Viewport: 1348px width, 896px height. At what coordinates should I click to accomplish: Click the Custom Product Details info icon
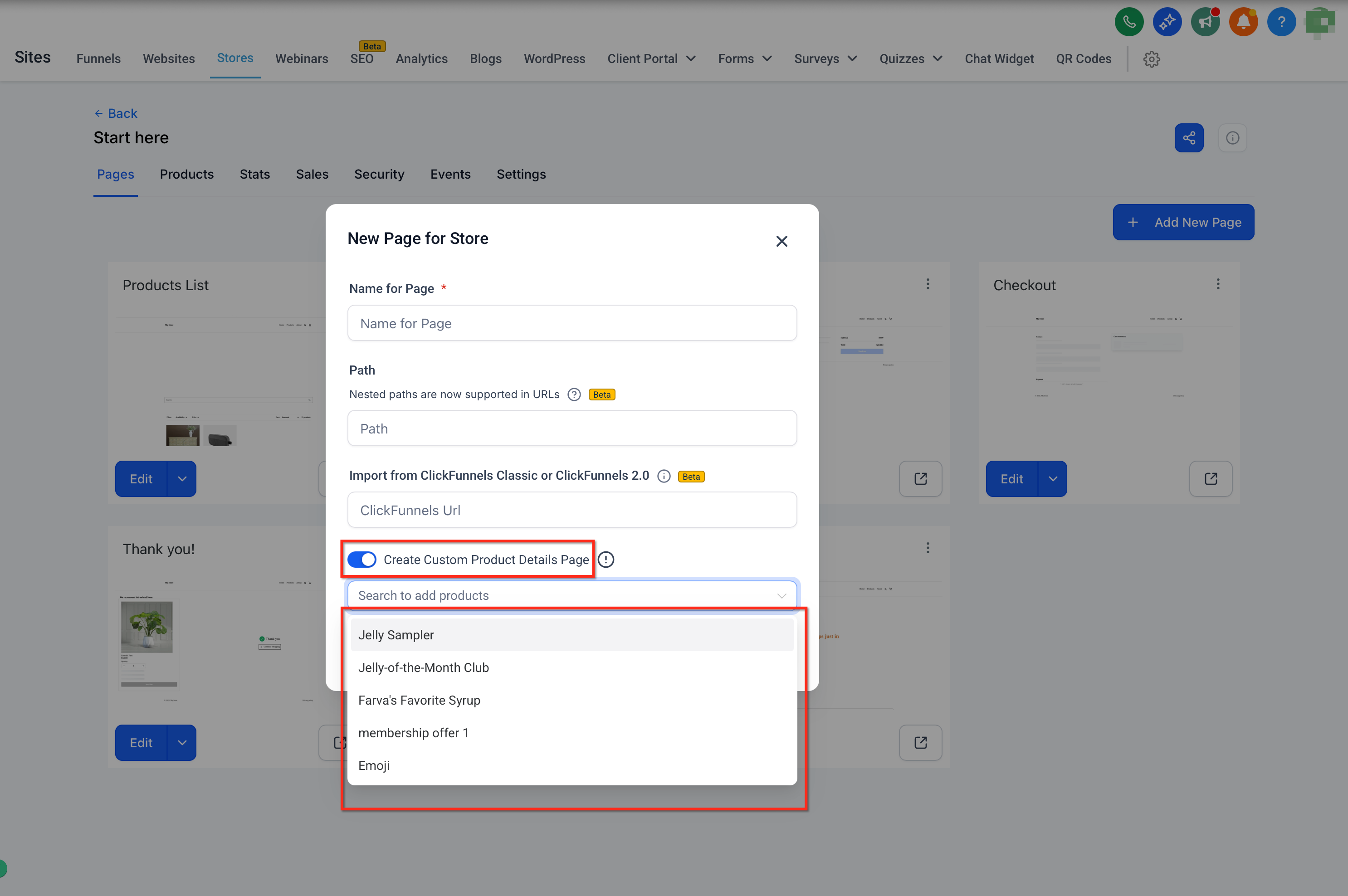point(606,560)
